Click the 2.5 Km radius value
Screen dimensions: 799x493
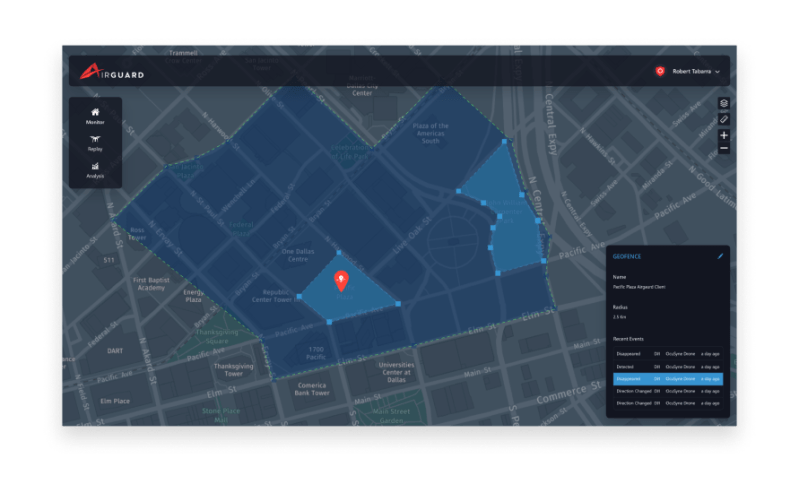pos(619,317)
